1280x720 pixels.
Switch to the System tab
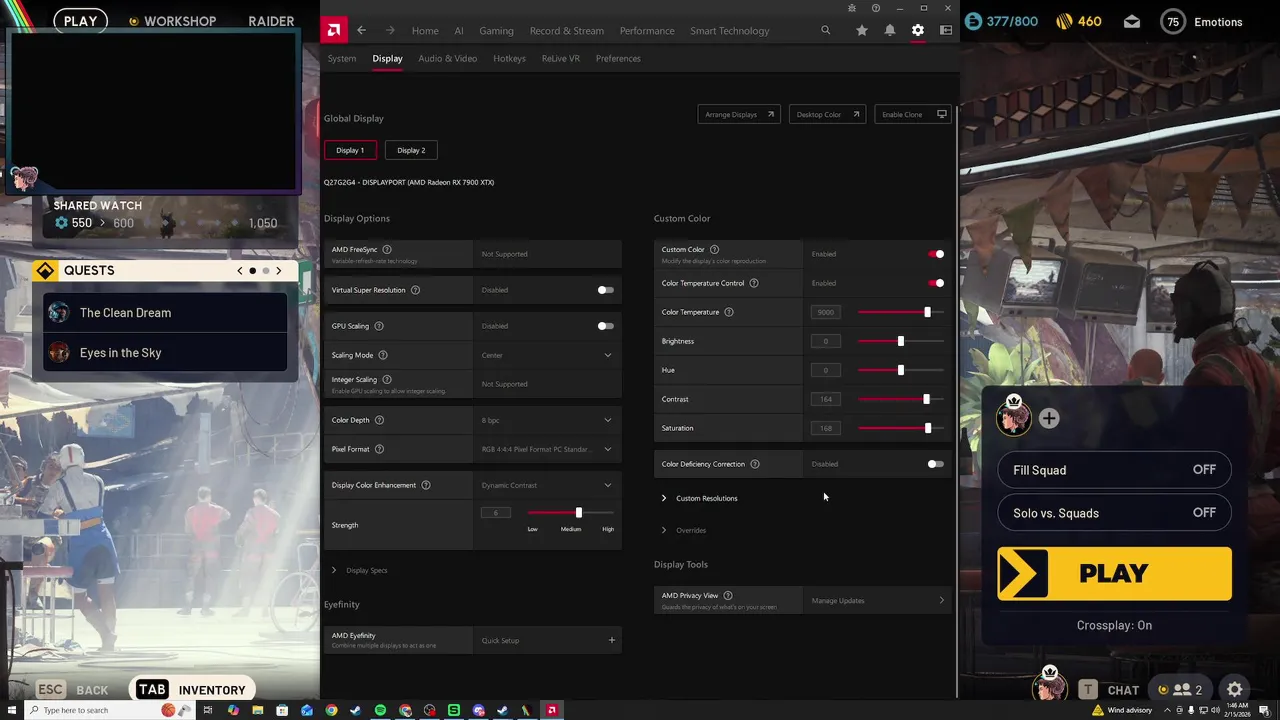coord(342,58)
